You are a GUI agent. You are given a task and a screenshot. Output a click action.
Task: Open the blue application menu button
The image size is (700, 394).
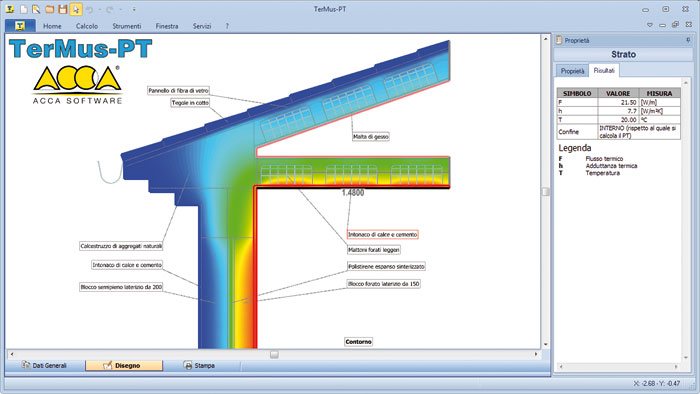point(20,26)
